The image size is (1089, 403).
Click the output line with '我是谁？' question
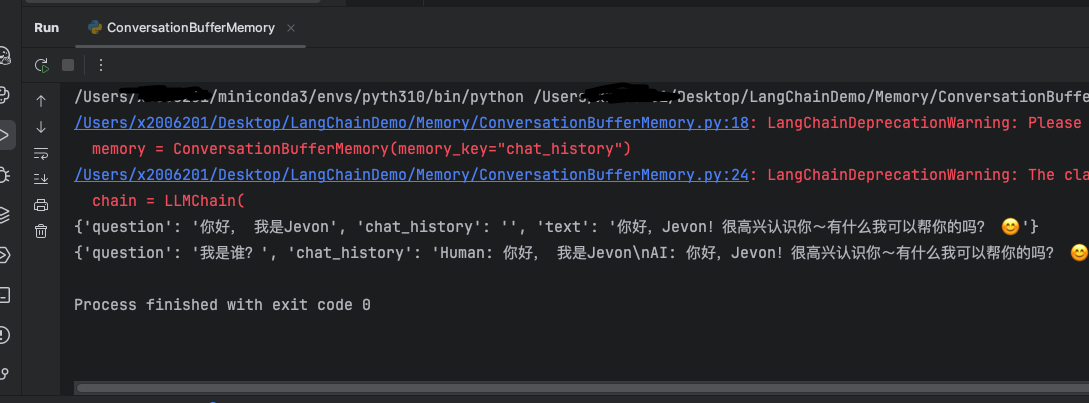(581, 253)
